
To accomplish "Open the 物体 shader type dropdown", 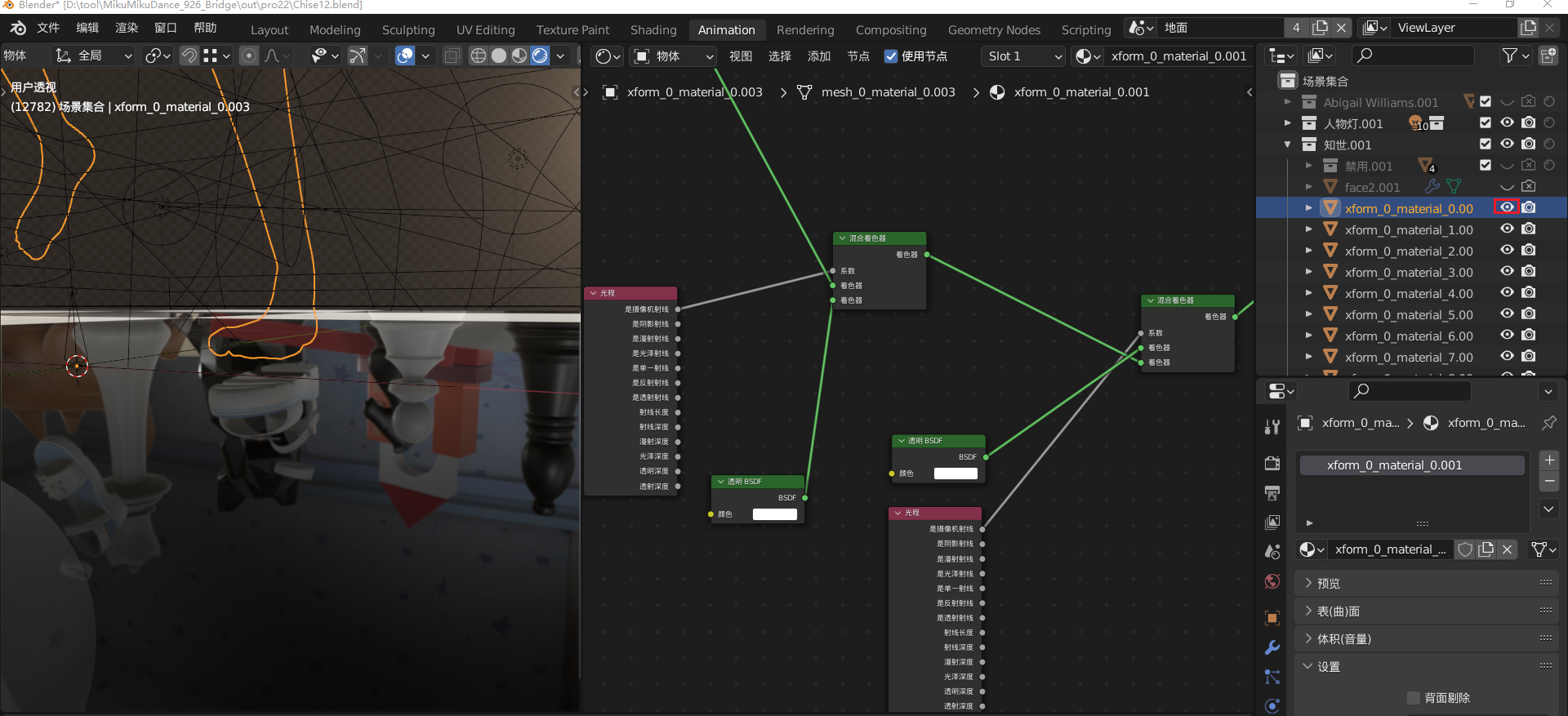I will pyautogui.click(x=674, y=56).
